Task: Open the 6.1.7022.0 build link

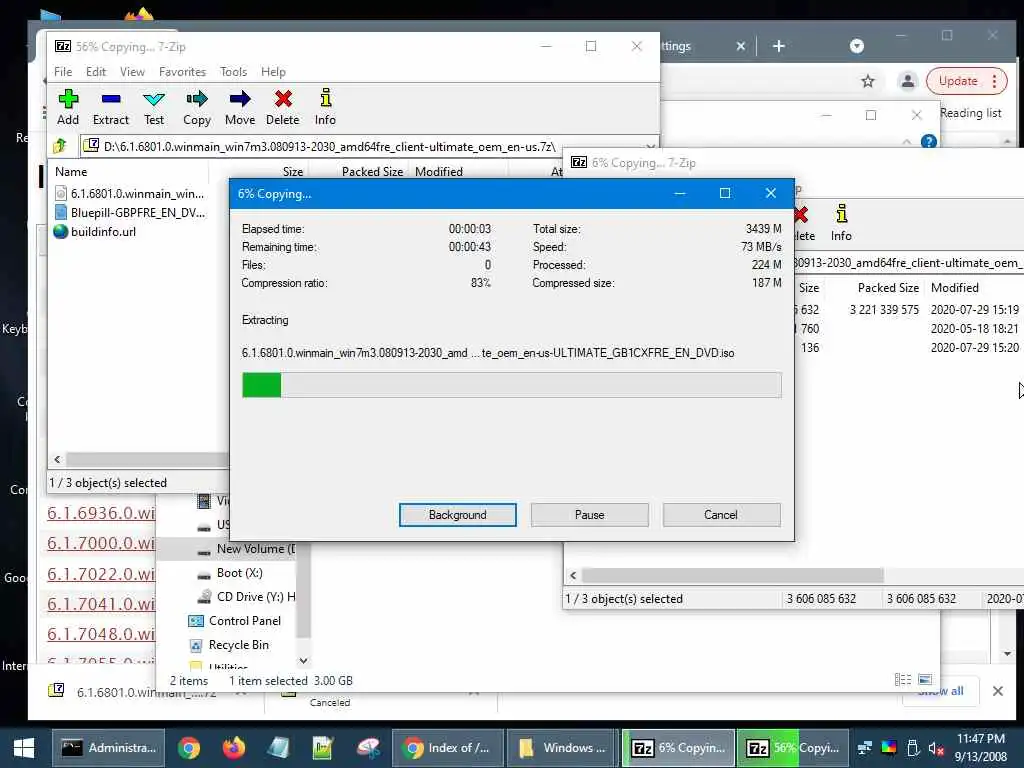Action: [x=101, y=573]
